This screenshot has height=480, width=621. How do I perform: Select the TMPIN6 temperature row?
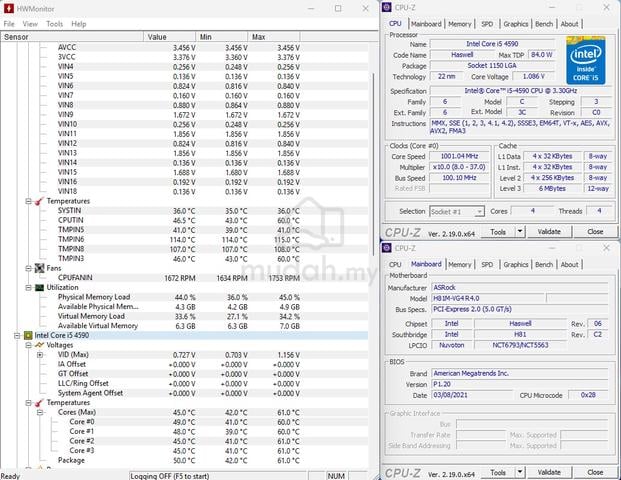(184, 240)
